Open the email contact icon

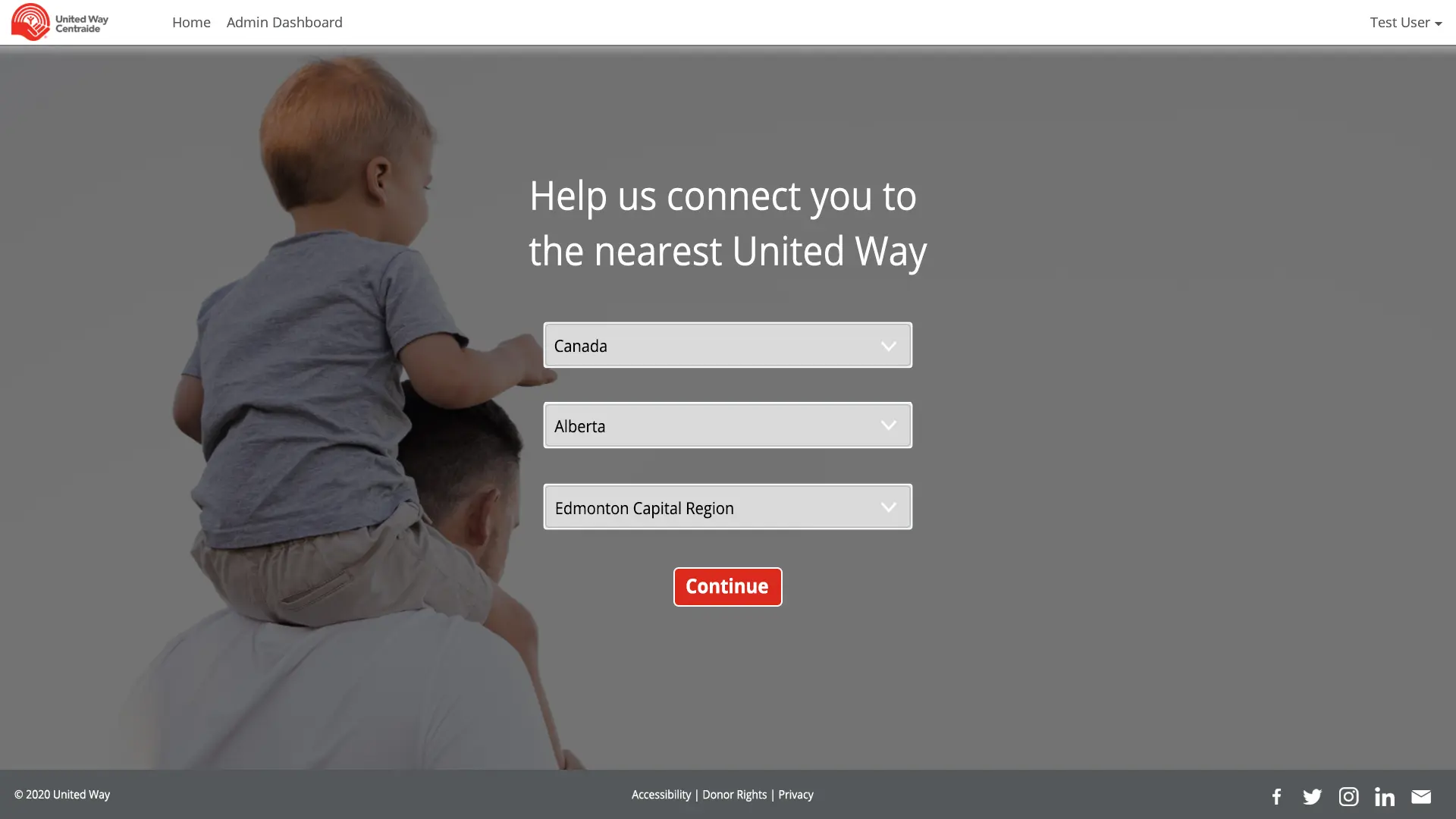pos(1421,795)
